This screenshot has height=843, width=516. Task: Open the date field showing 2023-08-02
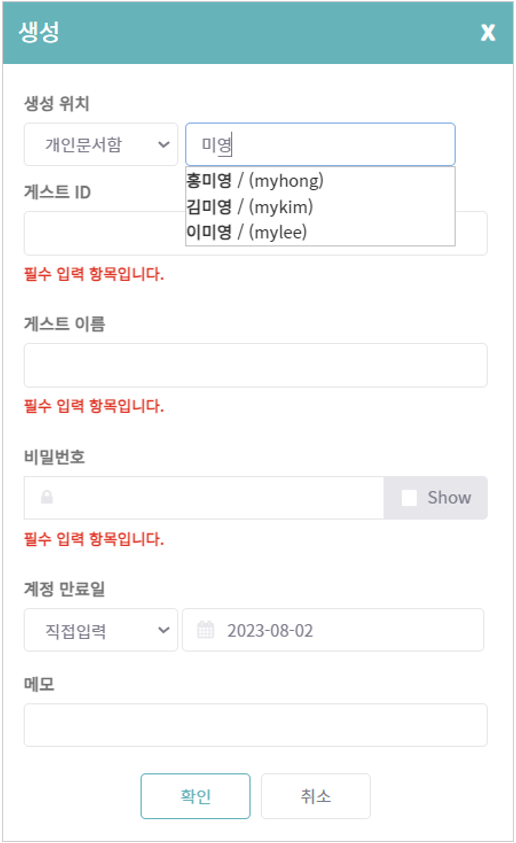tap(333, 630)
